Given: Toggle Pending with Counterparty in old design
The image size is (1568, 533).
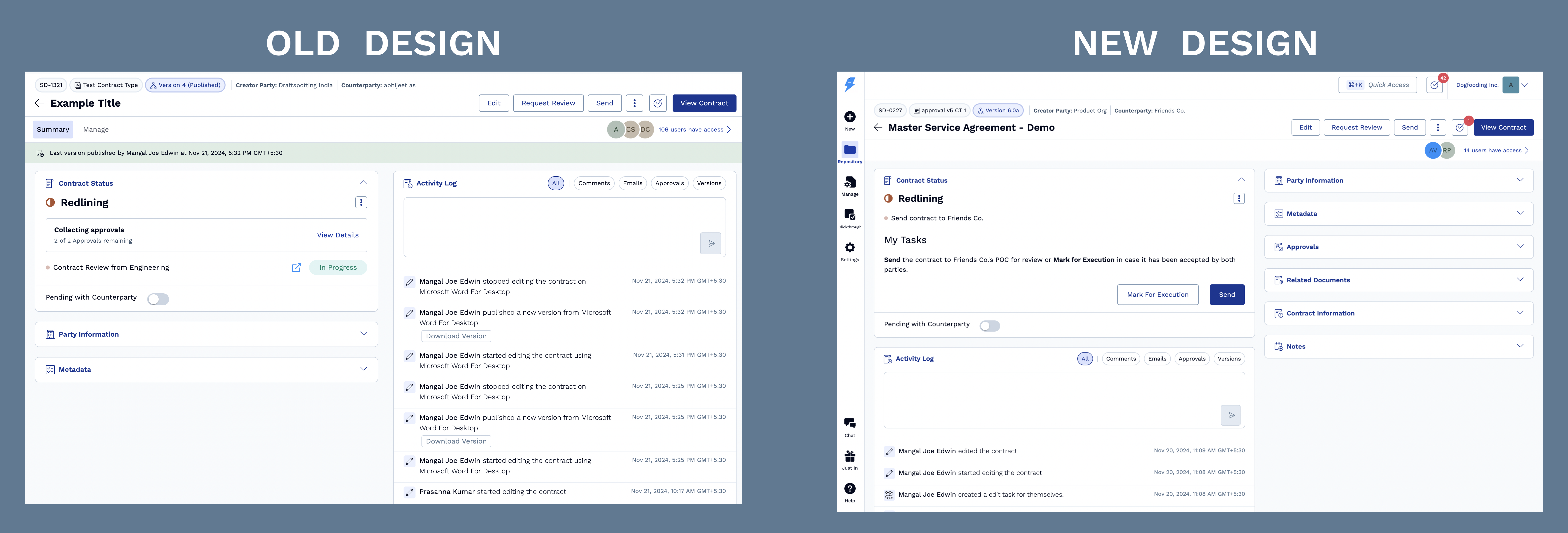Looking at the screenshot, I should coord(158,299).
